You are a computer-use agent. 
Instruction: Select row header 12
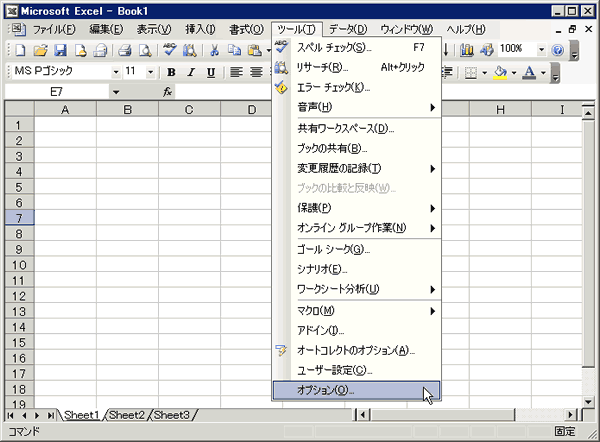pyautogui.click(x=19, y=296)
